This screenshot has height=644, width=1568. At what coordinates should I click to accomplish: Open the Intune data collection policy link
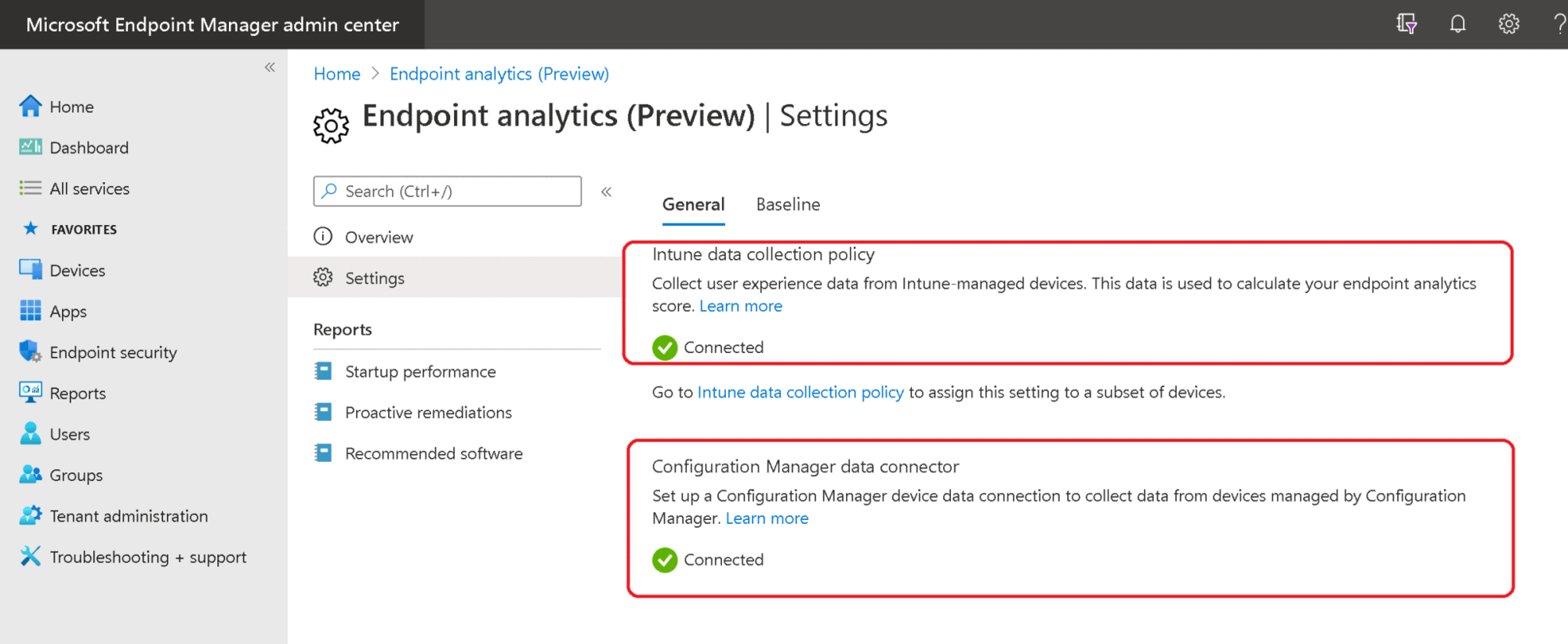[x=800, y=392]
